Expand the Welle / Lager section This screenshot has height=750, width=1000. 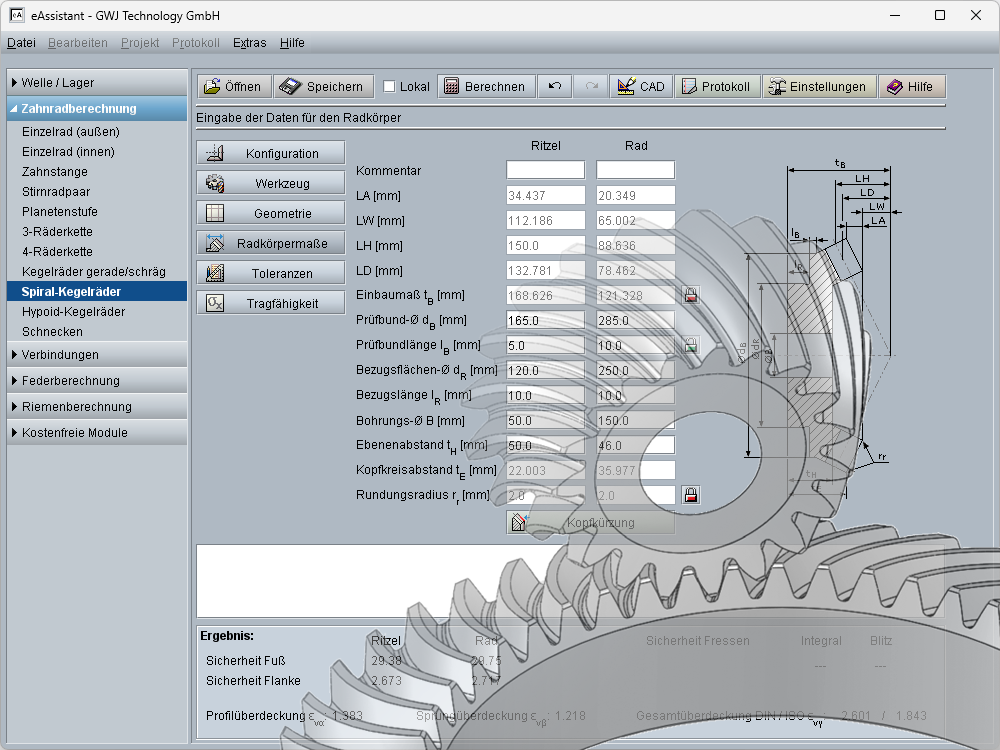(x=97, y=83)
